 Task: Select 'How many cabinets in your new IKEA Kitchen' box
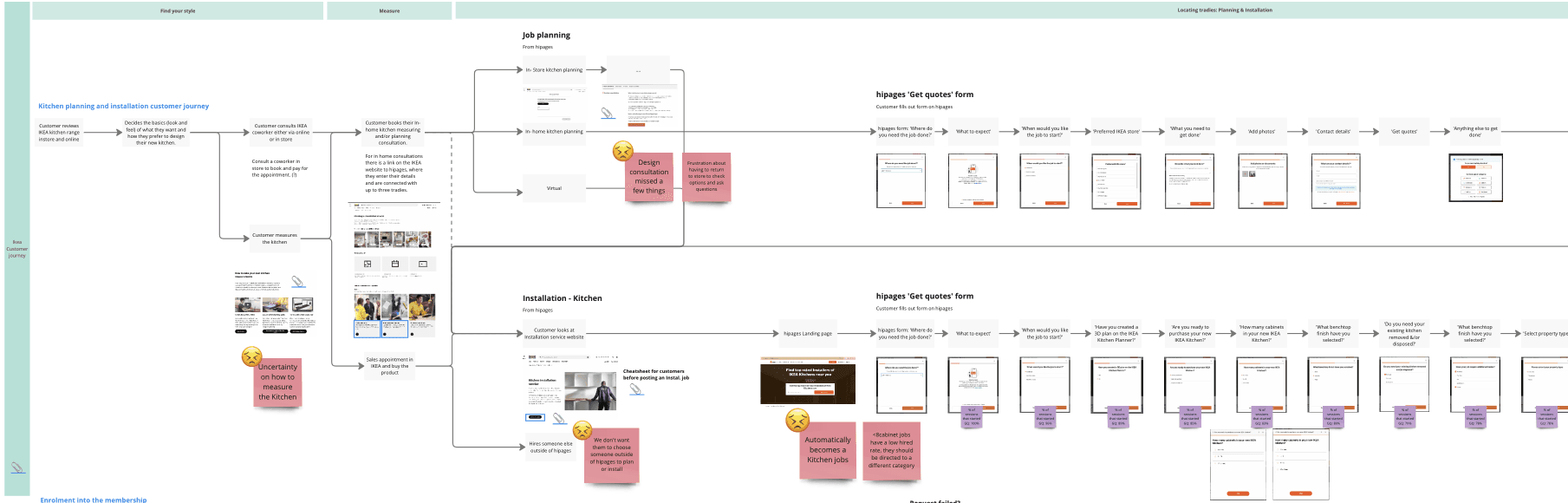(x=1261, y=333)
